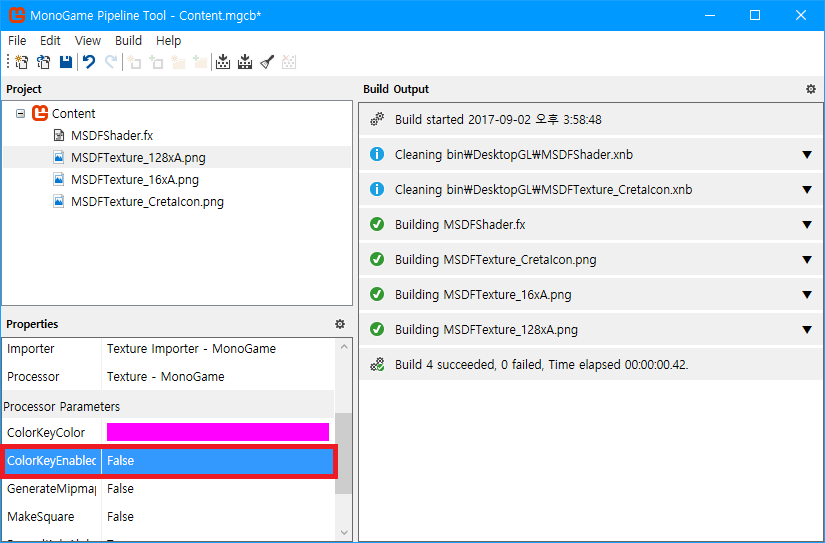Click the New Folder toolbar icon
The width and height of the screenshot is (825, 543).
178,62
